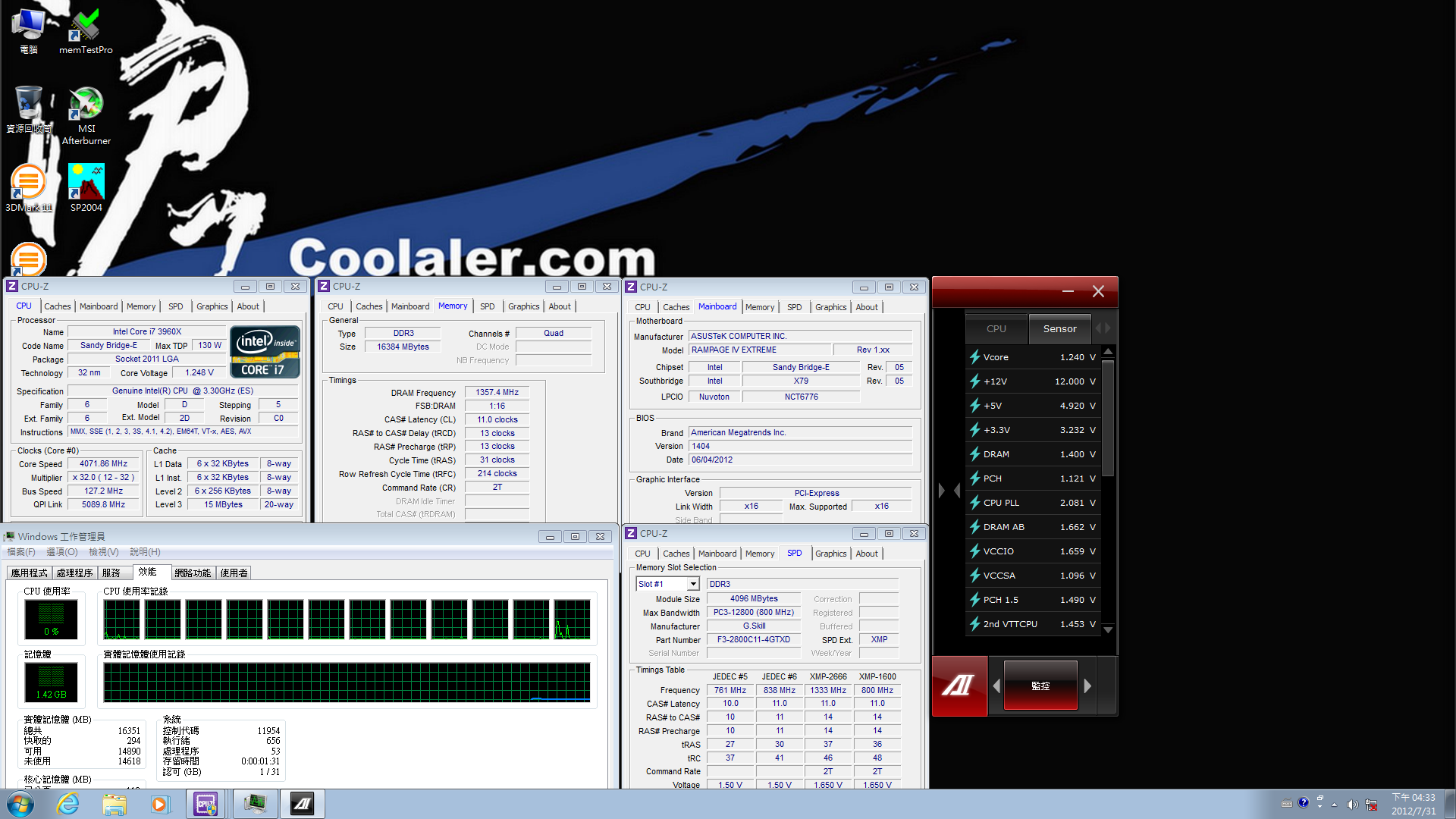Click the BIOS Version 1404 field

point(801,446)
